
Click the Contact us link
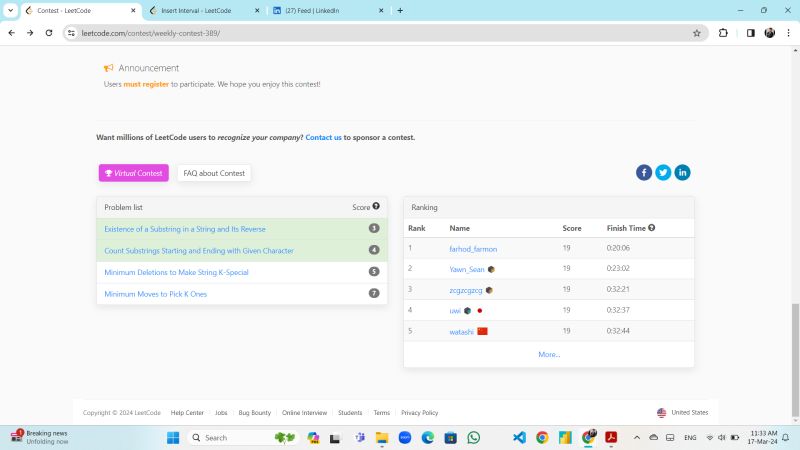coord(323,137)
